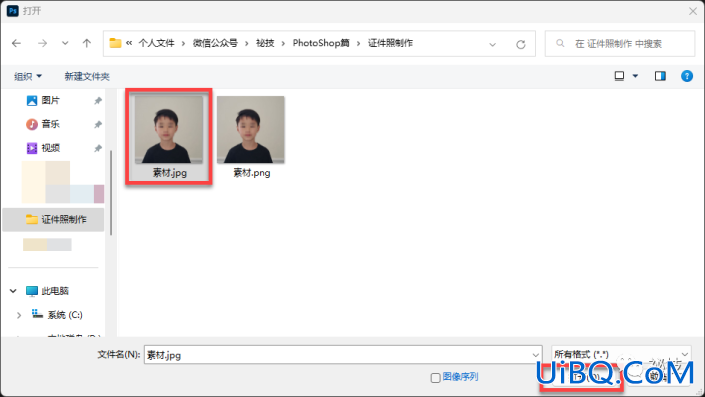705x397 pixels.
Task: Refresh the folder view
Action: coord(521,44)
